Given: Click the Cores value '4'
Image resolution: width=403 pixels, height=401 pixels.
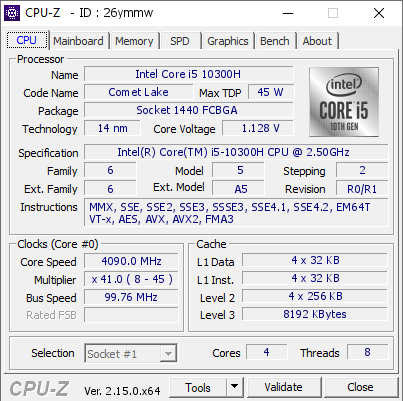Looking at the screenshot, I should (267, 352).
